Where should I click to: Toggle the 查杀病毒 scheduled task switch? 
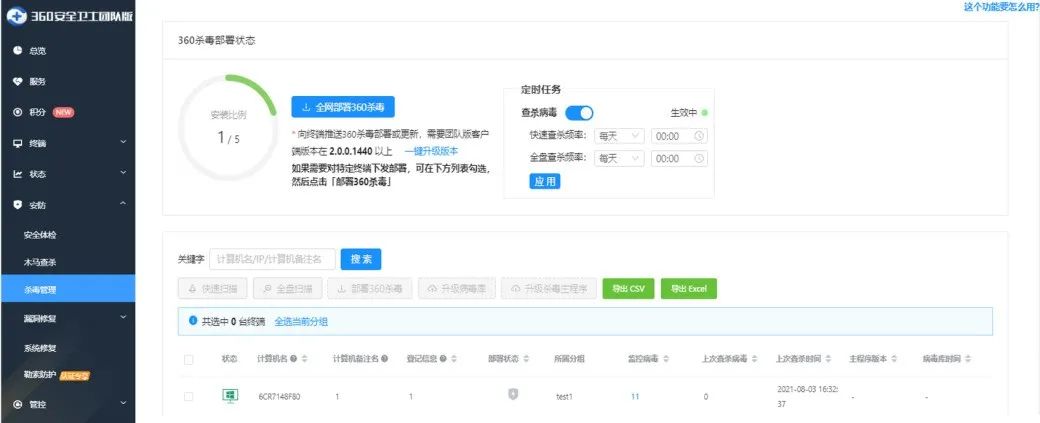coord(579,113)
